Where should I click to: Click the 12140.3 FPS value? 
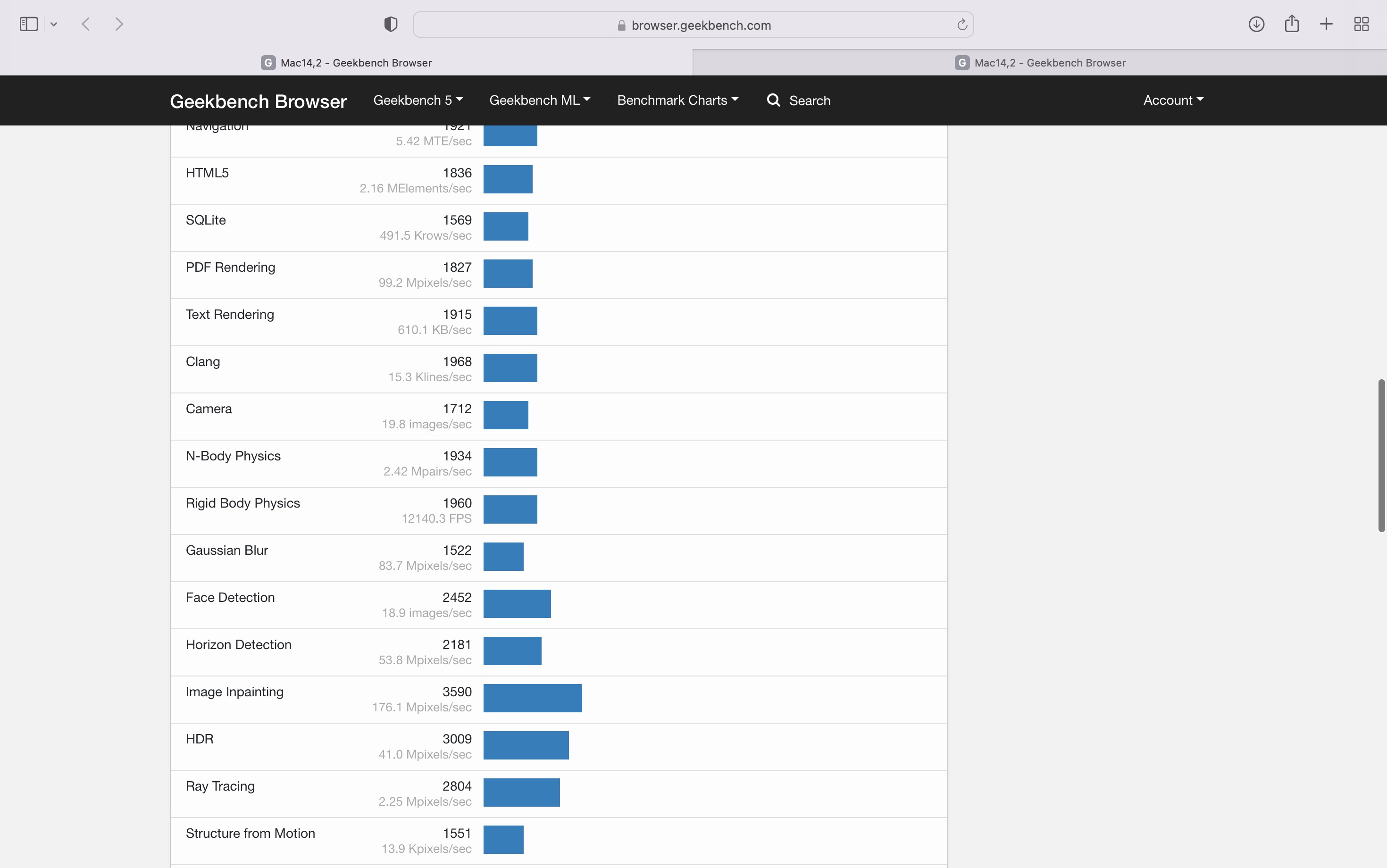pyautogui.click(x=436, y=518)
